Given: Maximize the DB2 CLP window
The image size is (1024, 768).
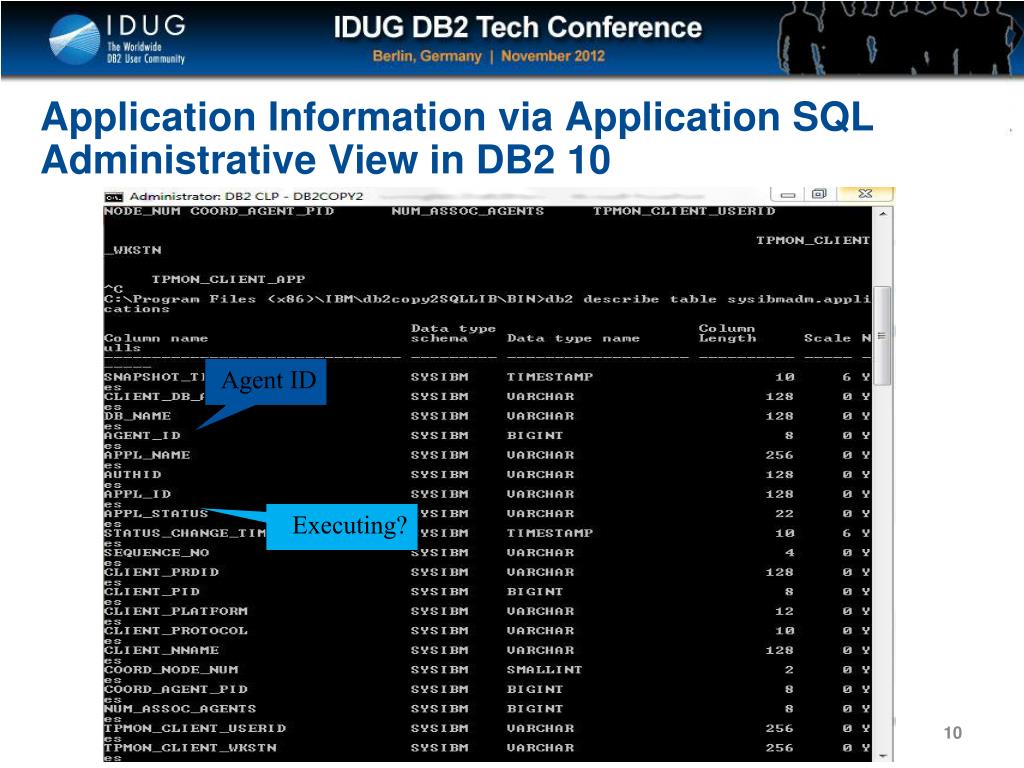Looking at the screenshot, I should tap(819, 194).
